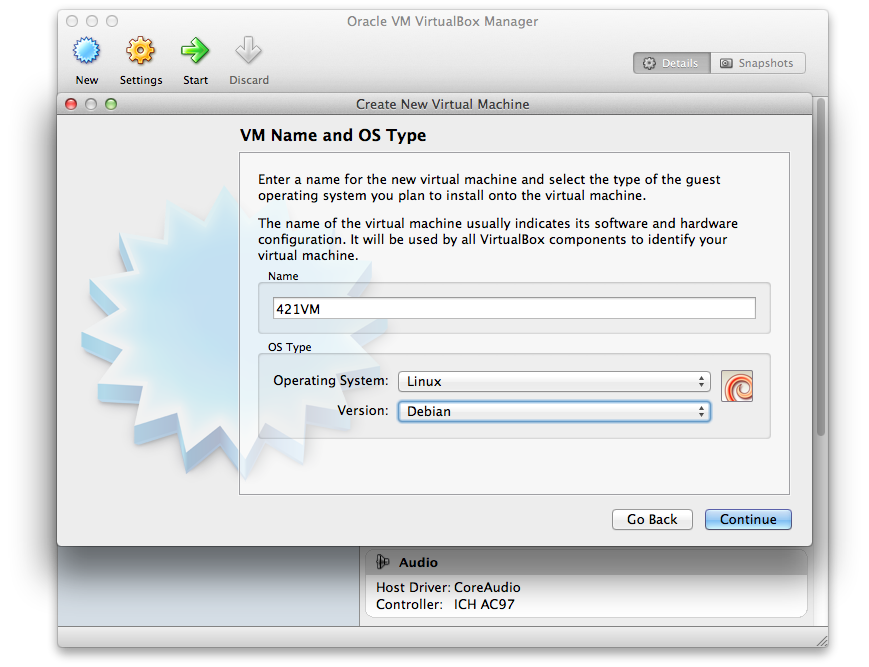Click the Continue button

(748, 520)
